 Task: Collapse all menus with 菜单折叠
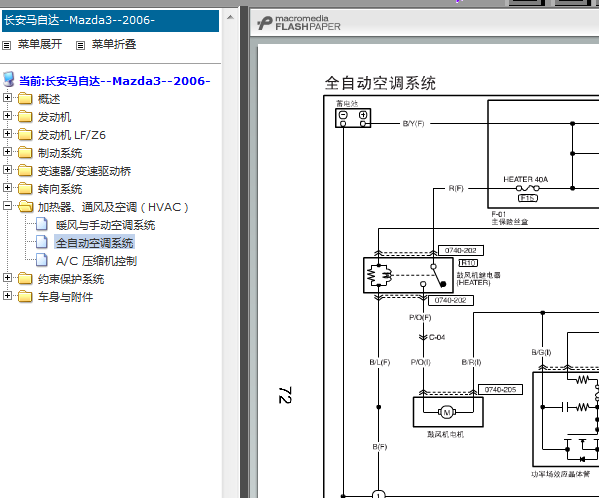pos(114,44)
